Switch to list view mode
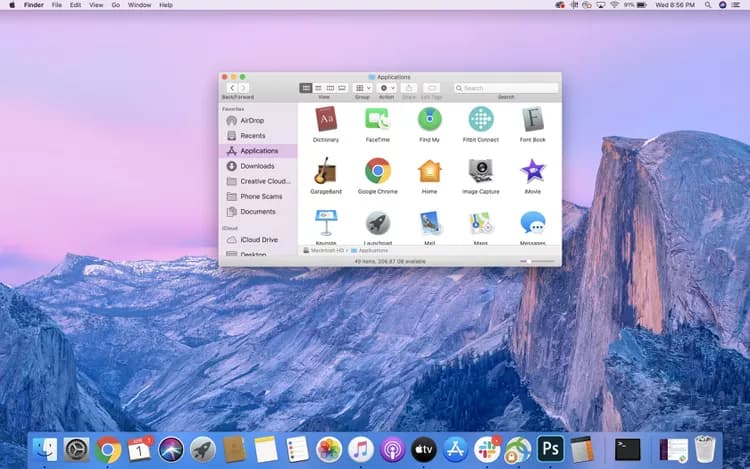The height and width of the screenshot is (469, 750). pos(318,88)
